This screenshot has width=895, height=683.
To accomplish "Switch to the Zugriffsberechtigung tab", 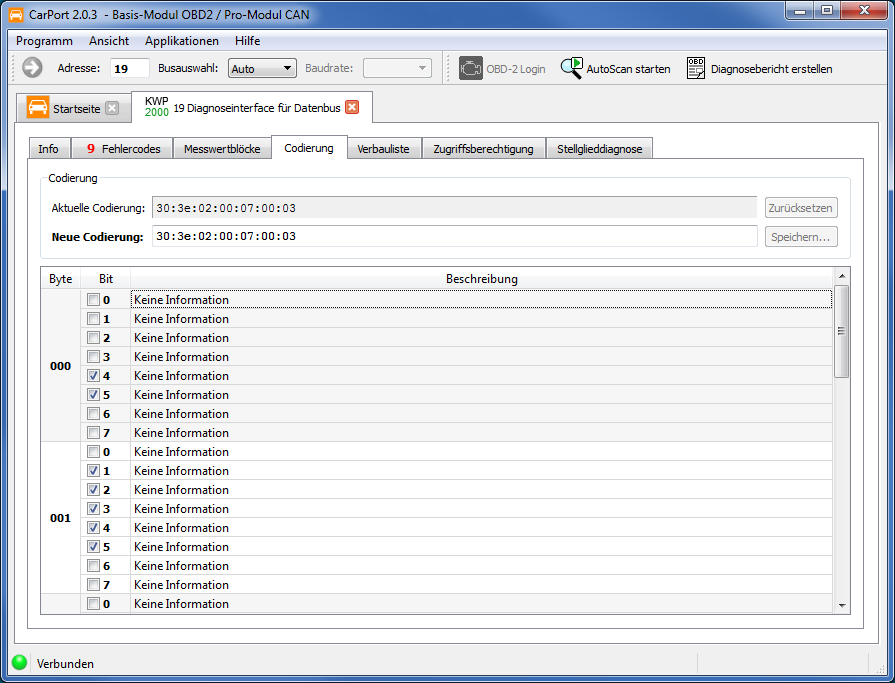I will [483, 149].
